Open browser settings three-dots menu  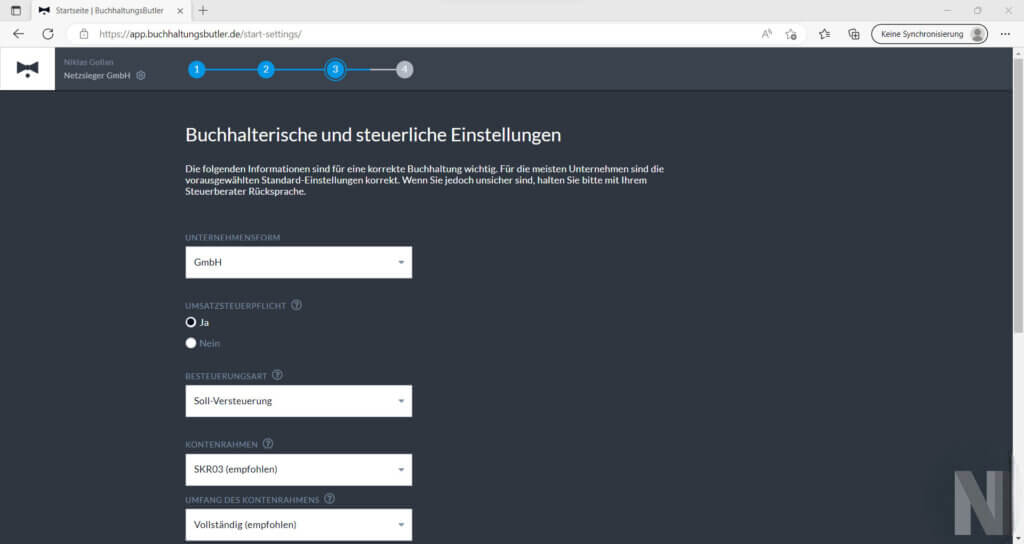point(1005,34)
